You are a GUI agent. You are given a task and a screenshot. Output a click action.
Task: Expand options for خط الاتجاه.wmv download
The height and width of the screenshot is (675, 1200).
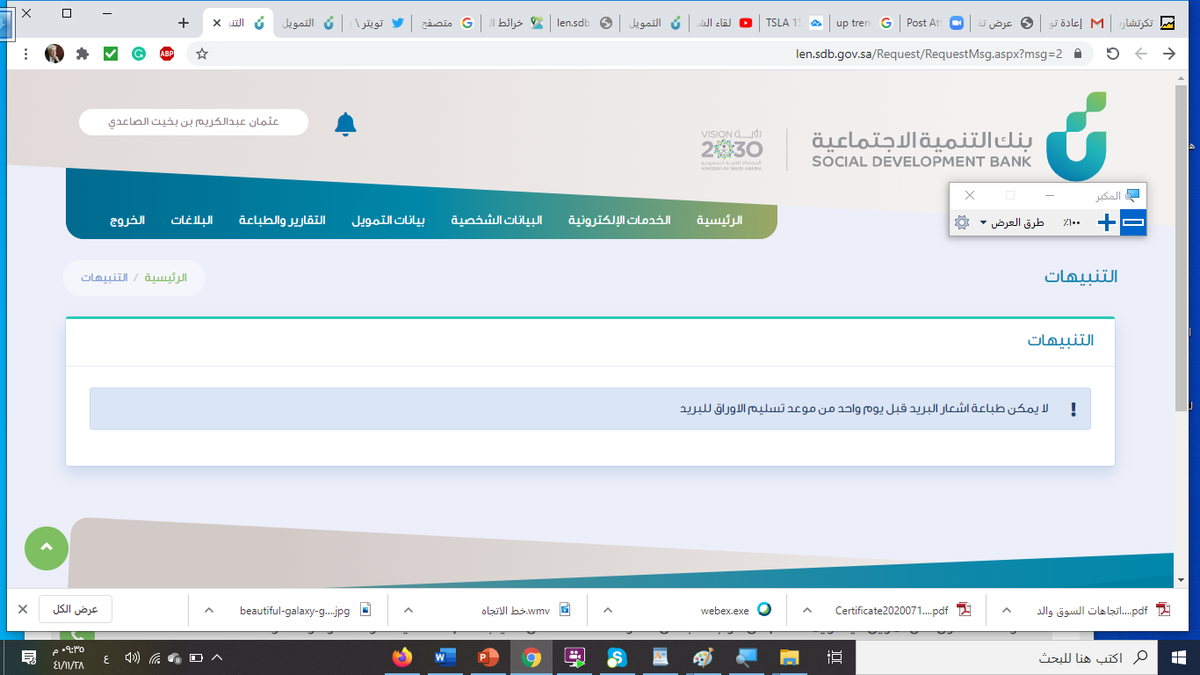409,610
